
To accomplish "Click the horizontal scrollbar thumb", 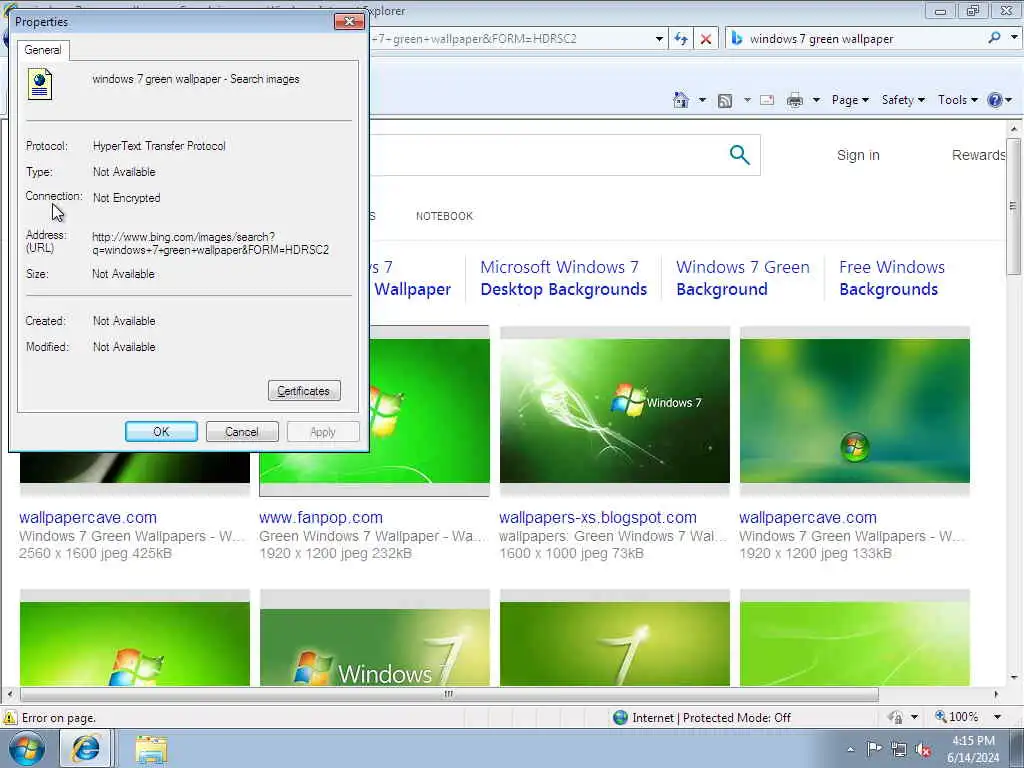I will point(449,694).
